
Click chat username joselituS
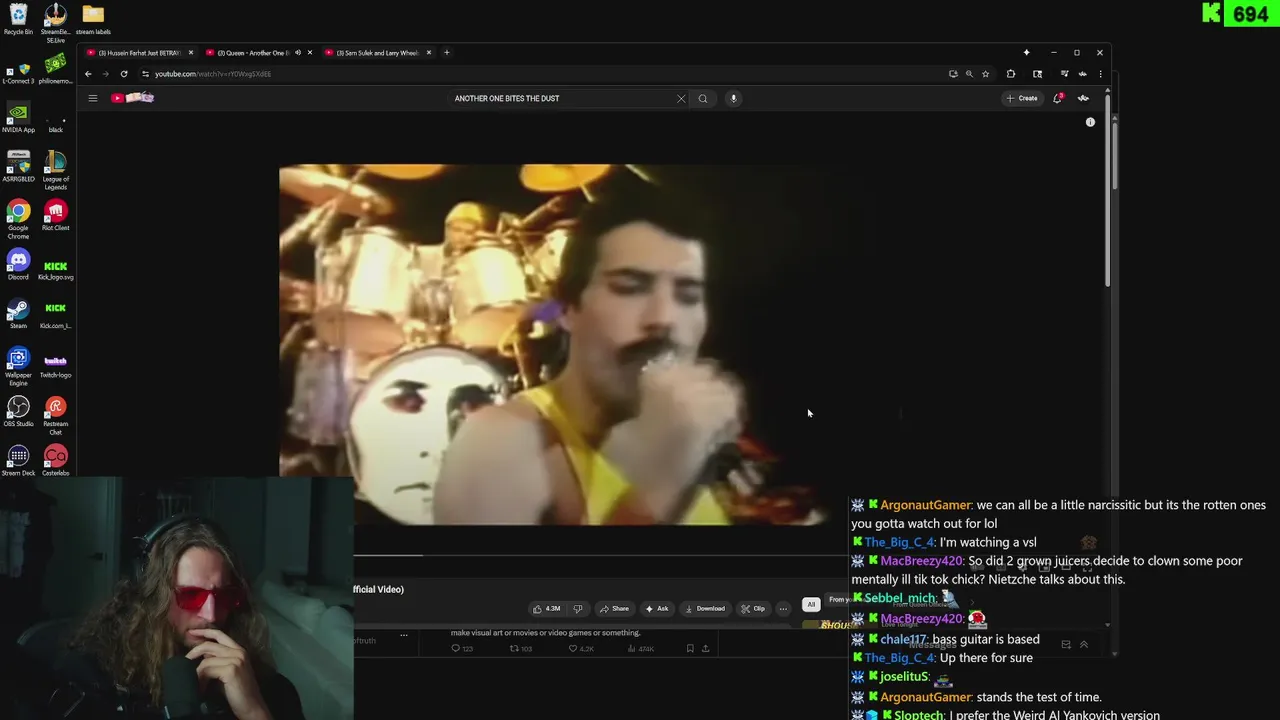pyautogui.click(x=904, y=677)
